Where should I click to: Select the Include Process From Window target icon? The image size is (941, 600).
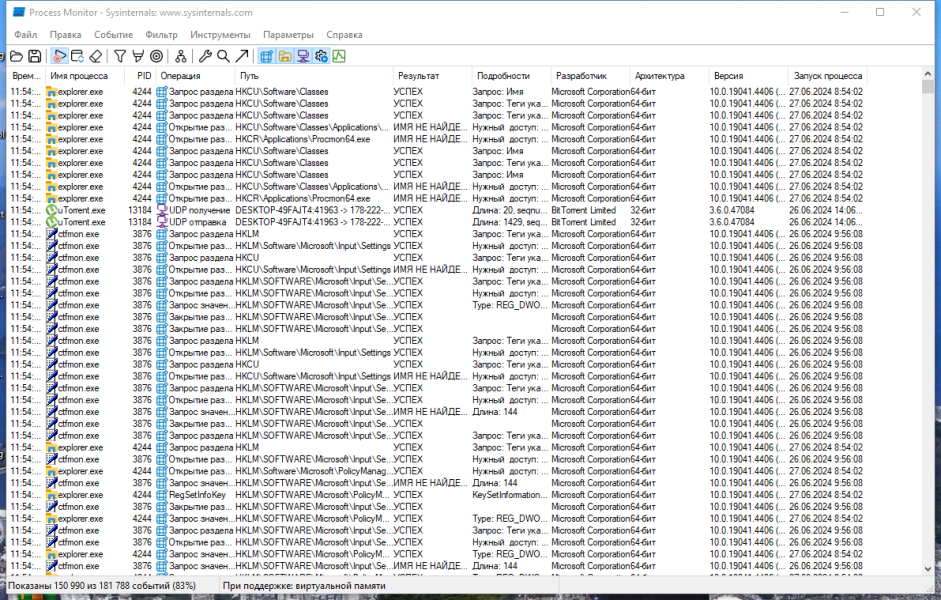click(156, 56)
